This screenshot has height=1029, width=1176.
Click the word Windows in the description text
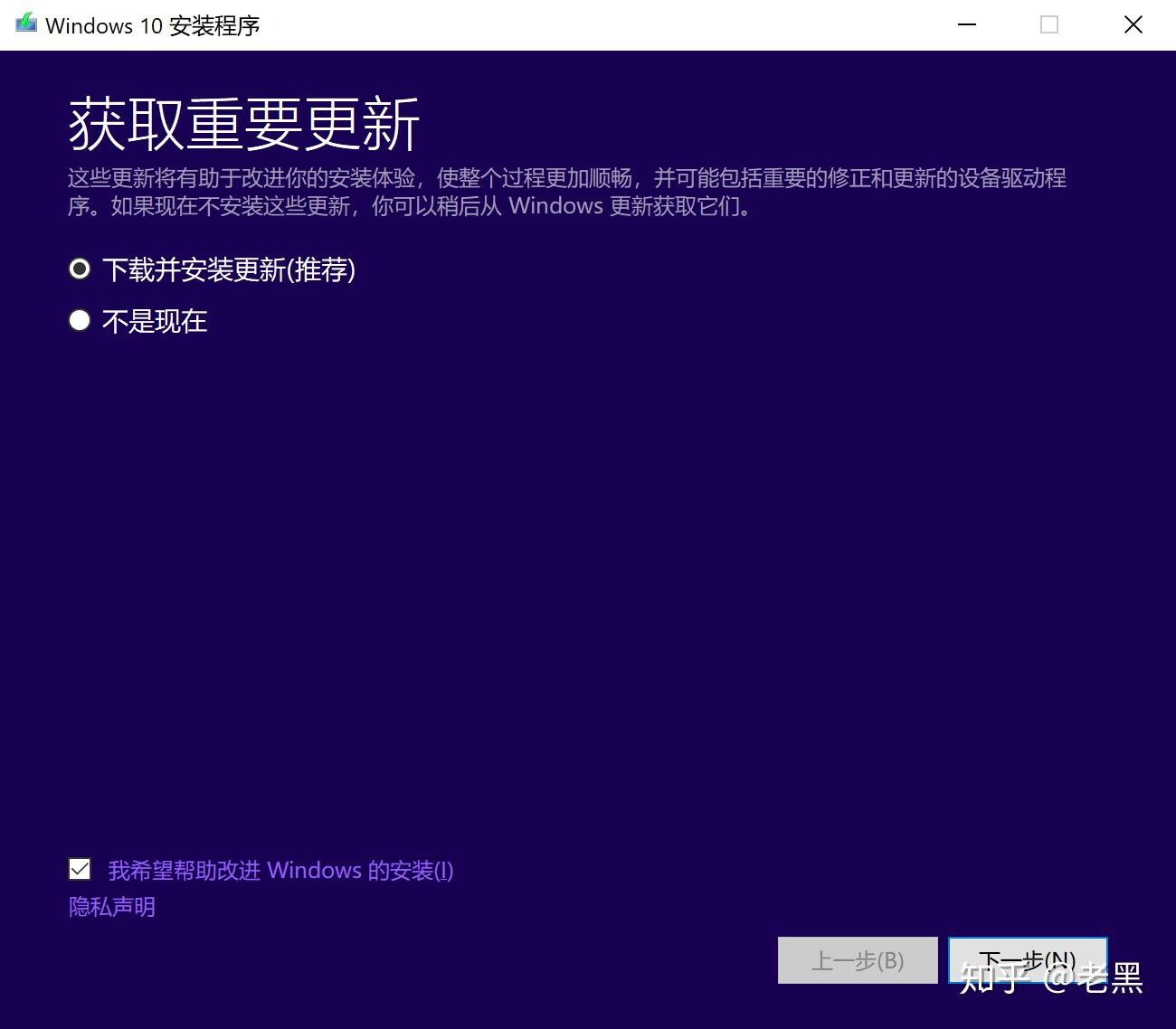(x=555, y=206)
